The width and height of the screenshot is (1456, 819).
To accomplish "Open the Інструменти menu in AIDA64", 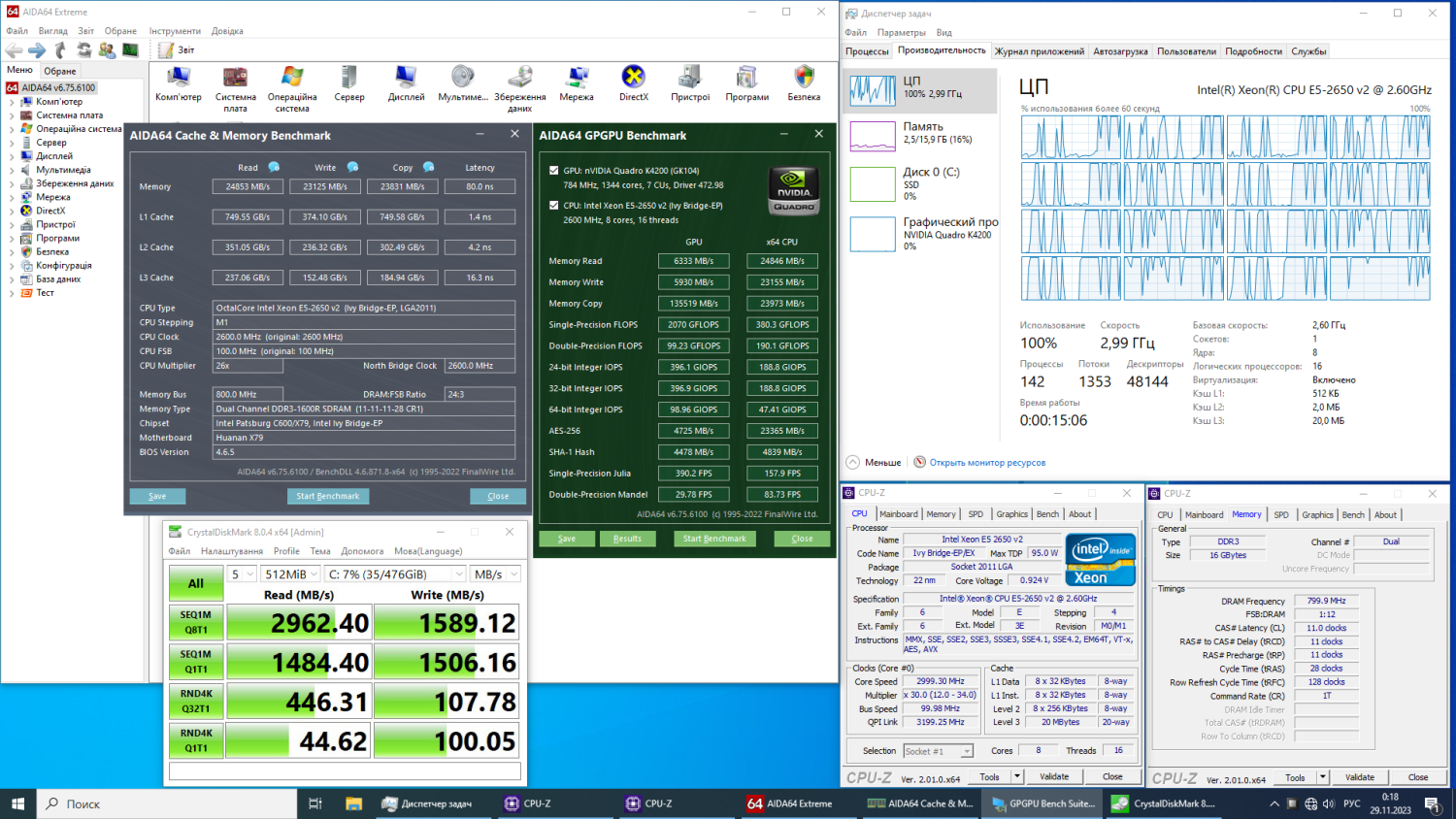I will coord(175,31).
